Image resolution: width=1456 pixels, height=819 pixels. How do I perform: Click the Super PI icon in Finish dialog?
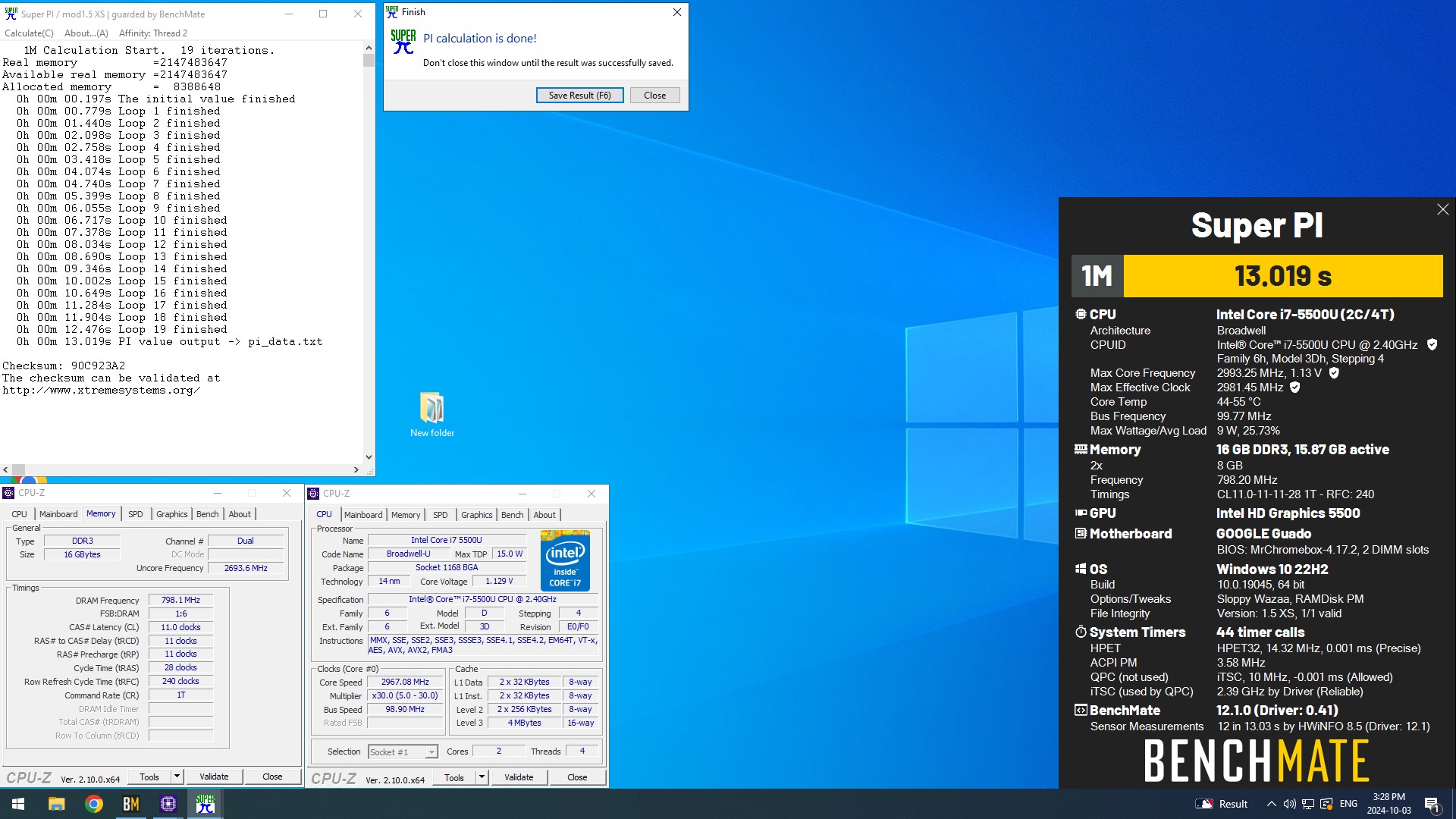(x=403, y=42)
